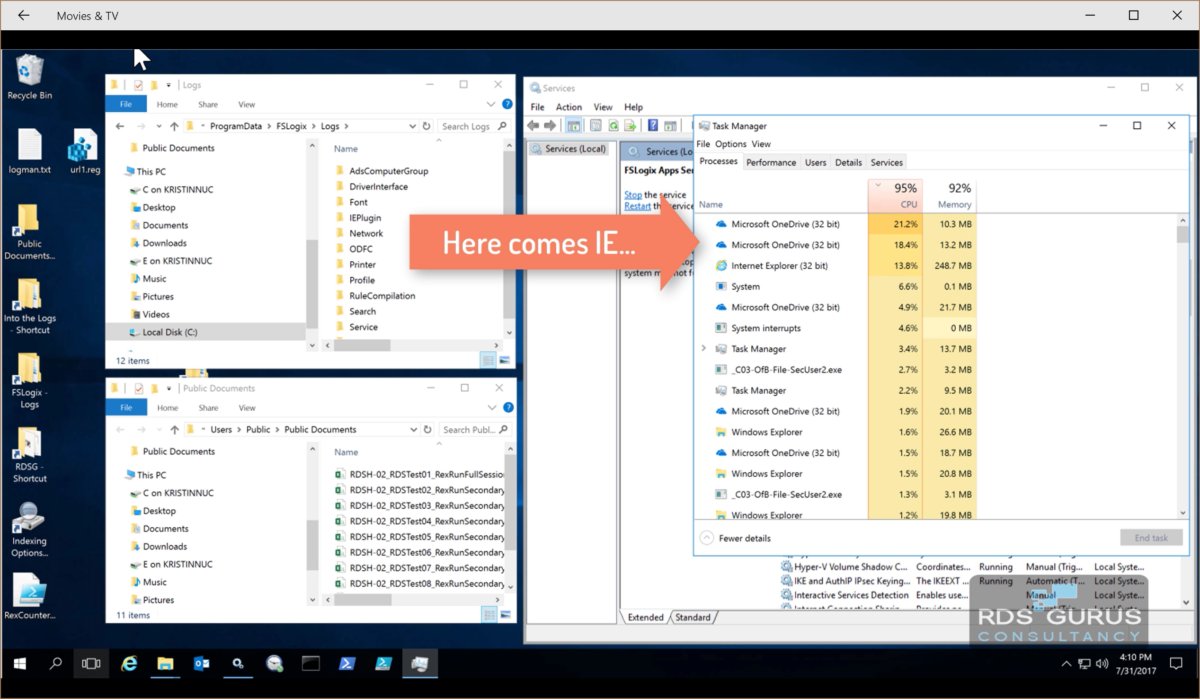1200x699 pixels.
Task: Select Standard tab in Services window
Action: [693, 617]
